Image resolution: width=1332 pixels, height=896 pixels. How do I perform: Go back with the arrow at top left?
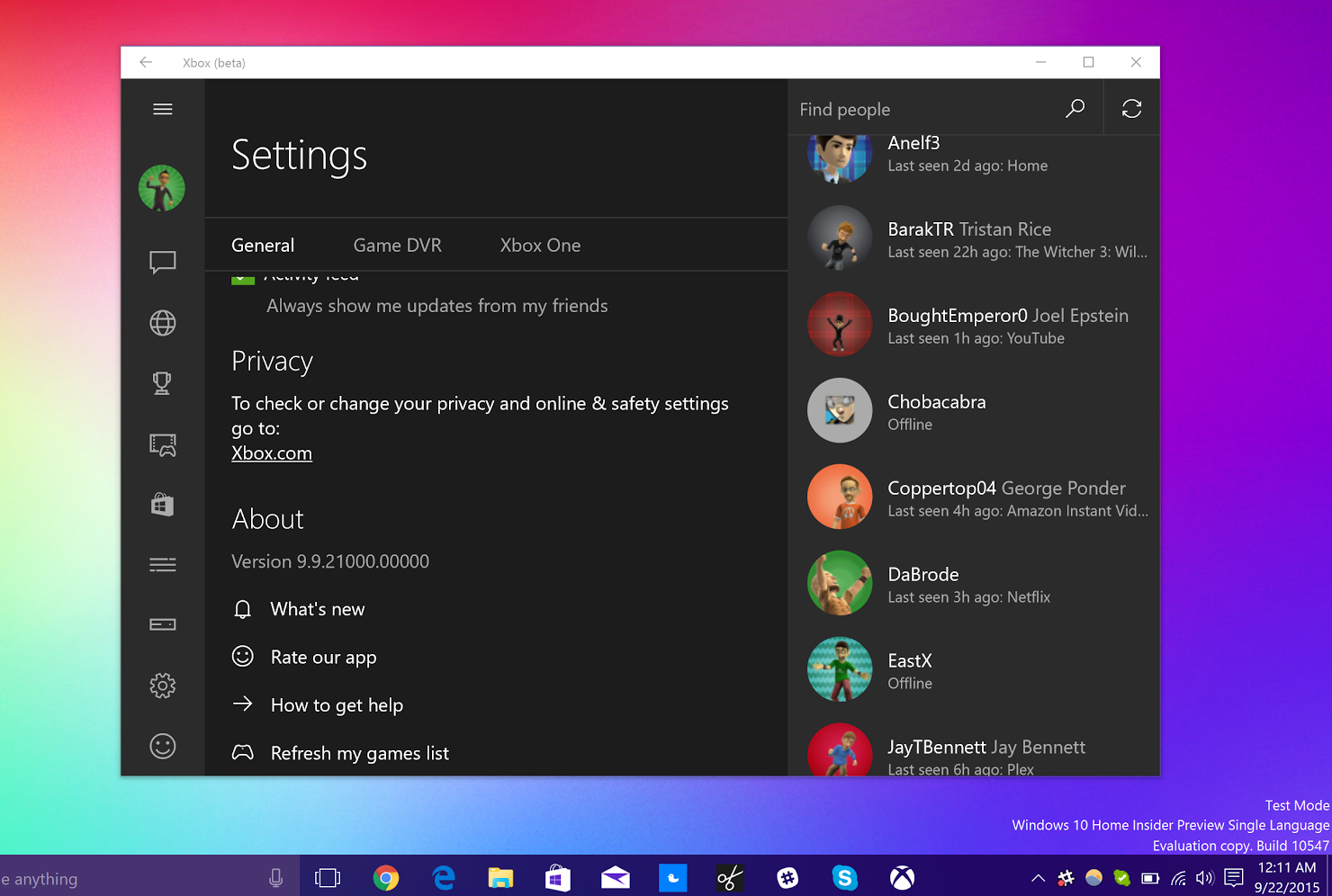[146, 62]
